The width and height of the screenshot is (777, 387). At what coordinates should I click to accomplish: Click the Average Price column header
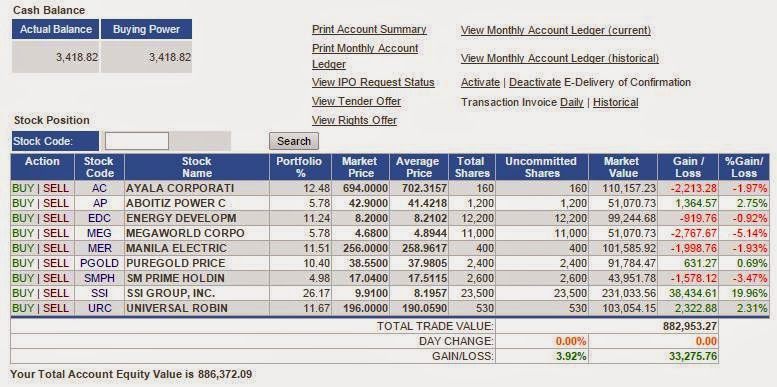[419, 167]
